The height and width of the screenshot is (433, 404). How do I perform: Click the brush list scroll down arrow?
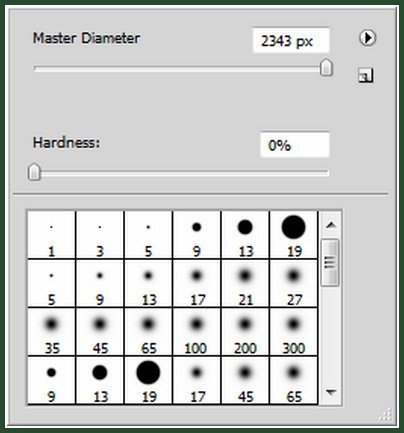(x=331, y=392)
